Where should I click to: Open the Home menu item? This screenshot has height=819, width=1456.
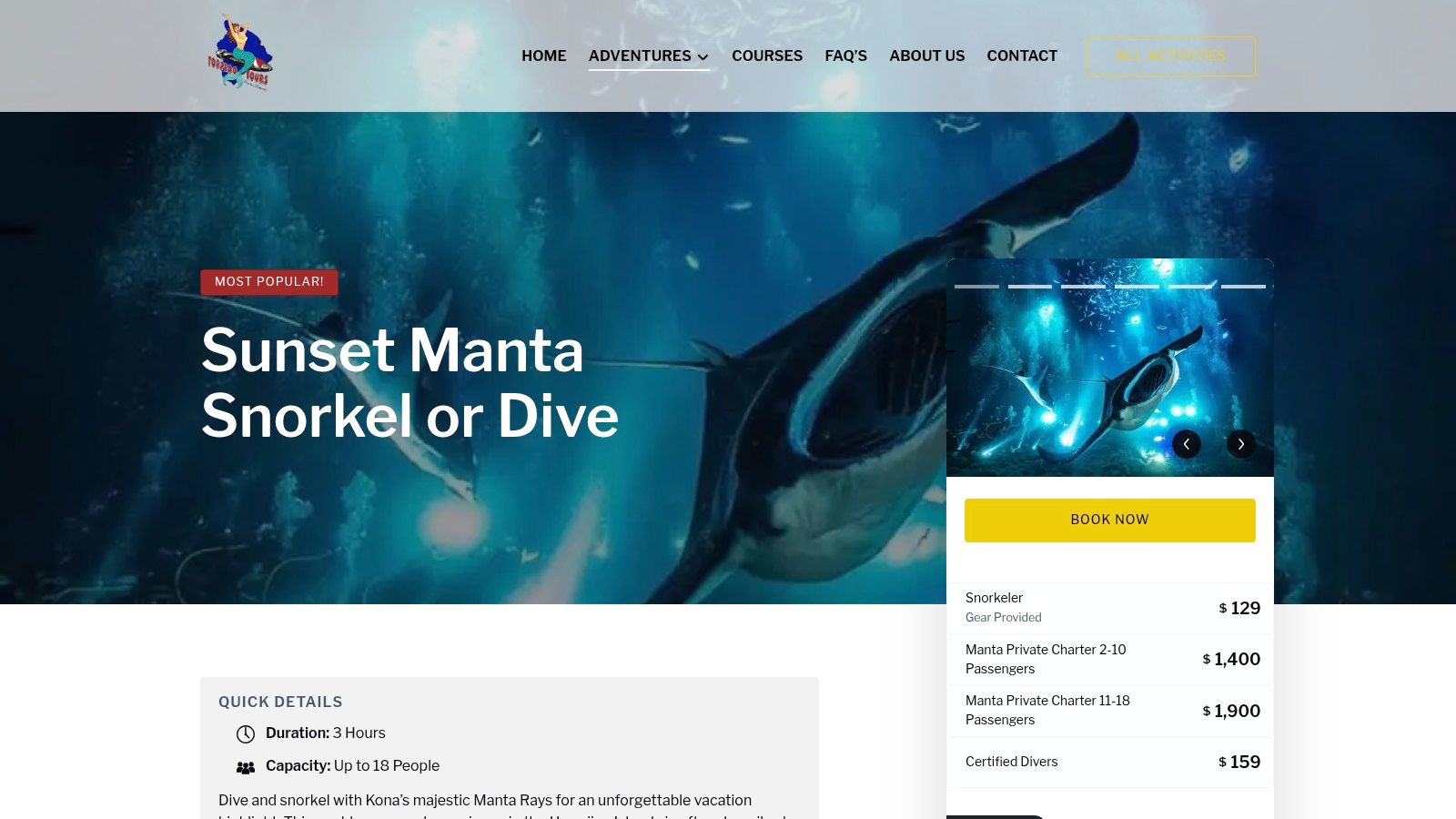pos(544,56)
